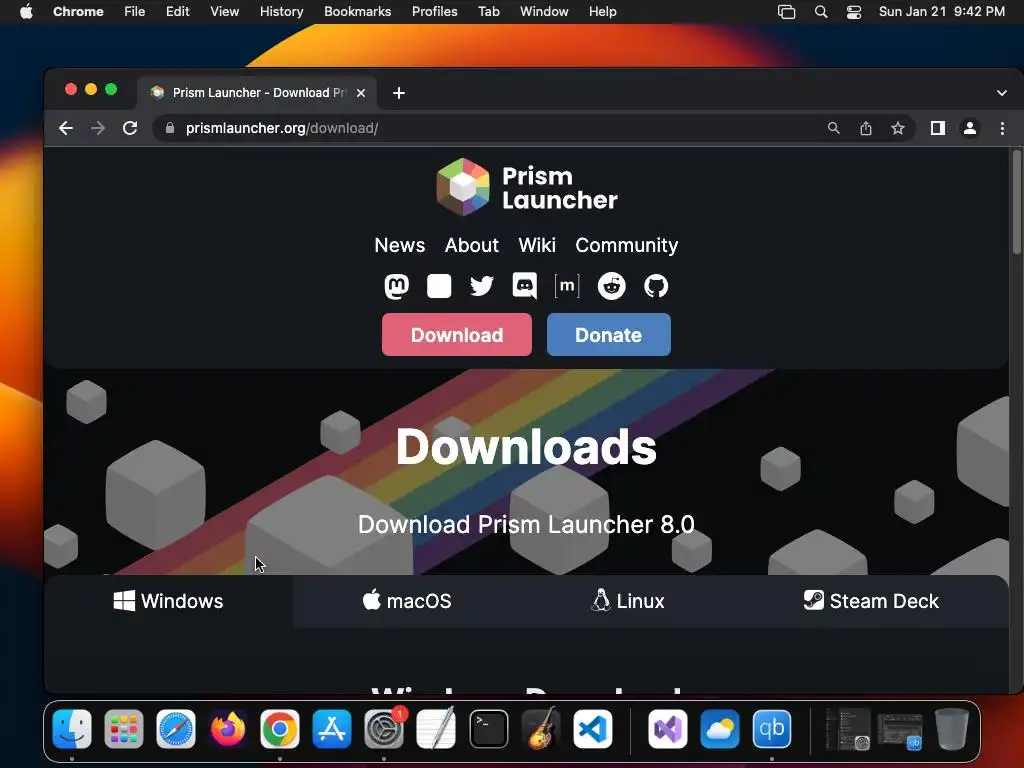Open the About link
The image size is (1024, 768).
pyautogui.click(x=472, y=245)
